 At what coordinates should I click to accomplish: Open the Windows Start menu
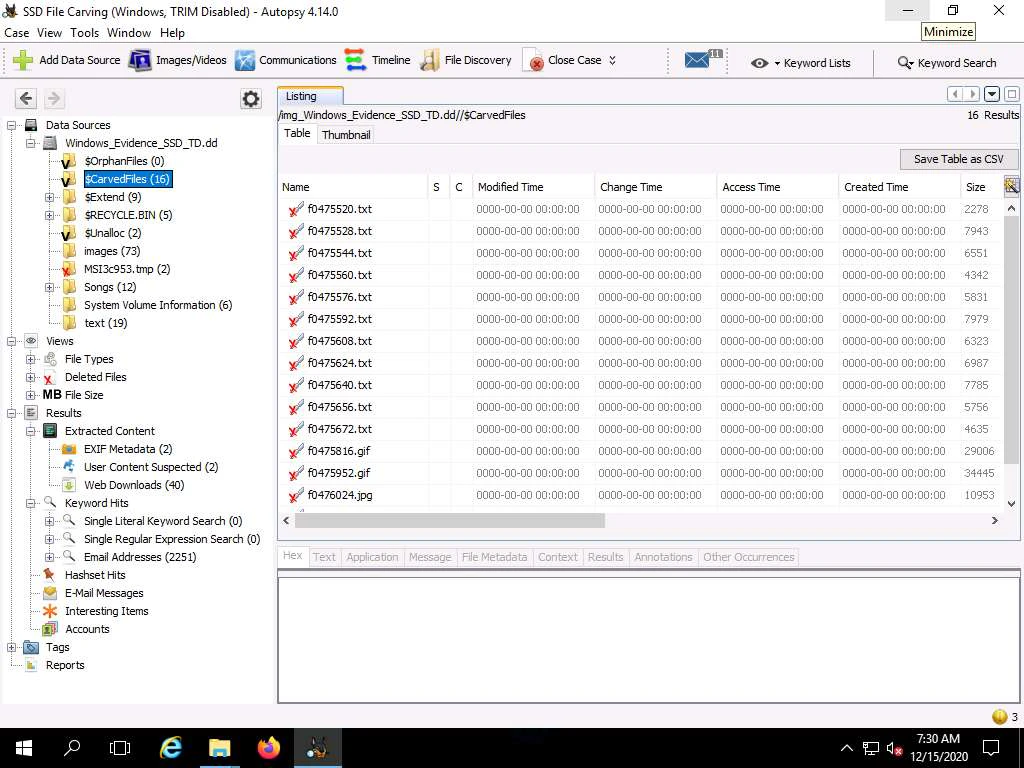tap(24, 748)
